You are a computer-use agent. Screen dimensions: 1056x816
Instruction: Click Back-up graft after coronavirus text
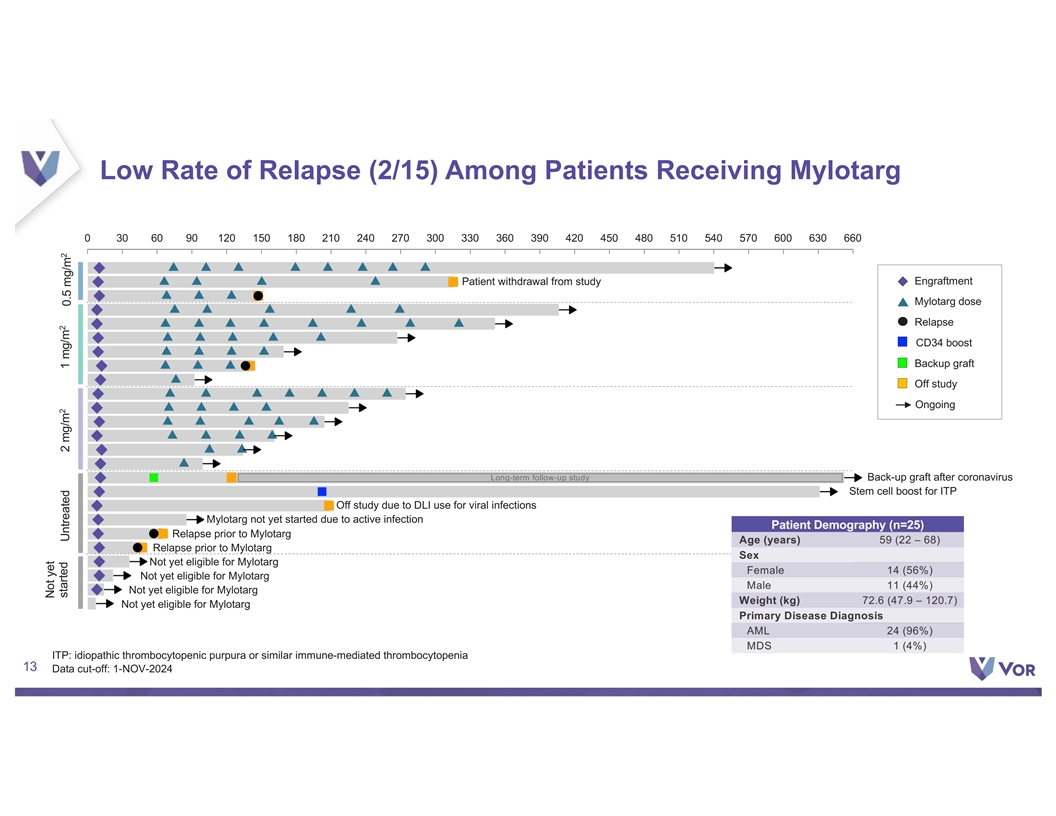pyautogui.click(x=939, y=477)
